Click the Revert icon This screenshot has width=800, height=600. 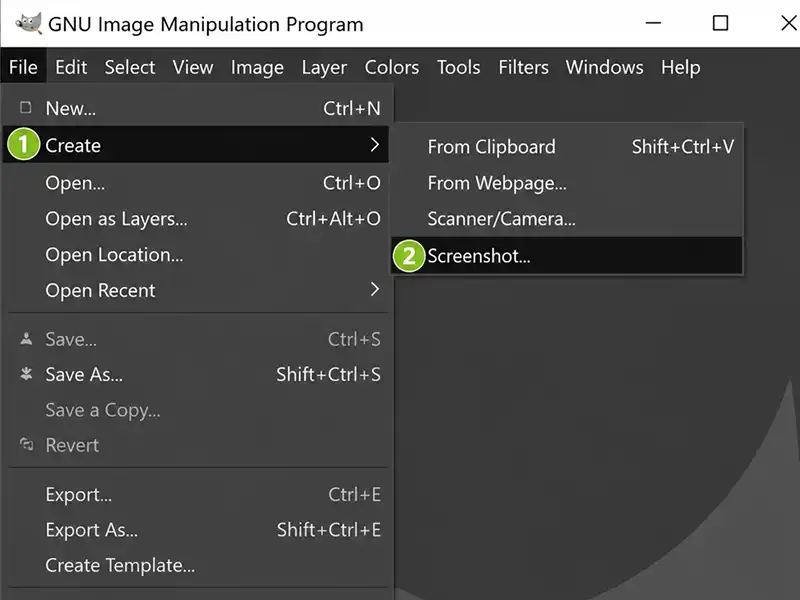click(x=27, y=444)
